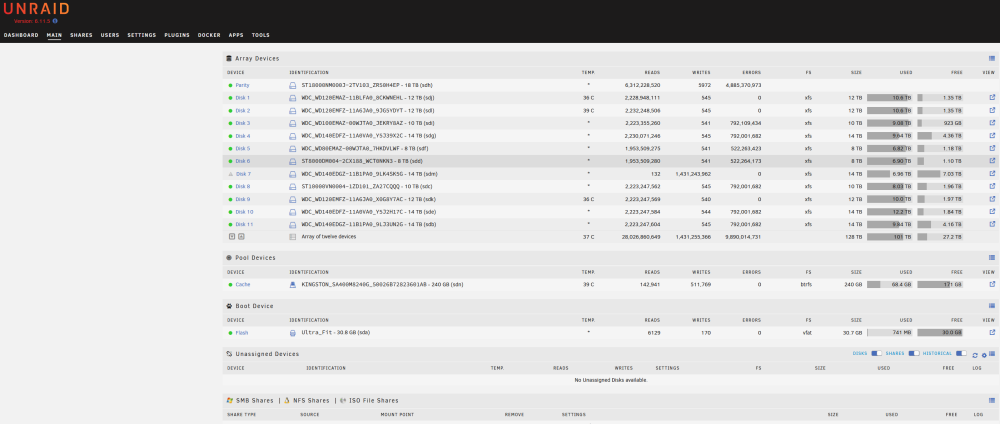Click the drive icon beside Disk 10 identification
This screenshot has width=1000, height=424.
(x=293, y=212)
